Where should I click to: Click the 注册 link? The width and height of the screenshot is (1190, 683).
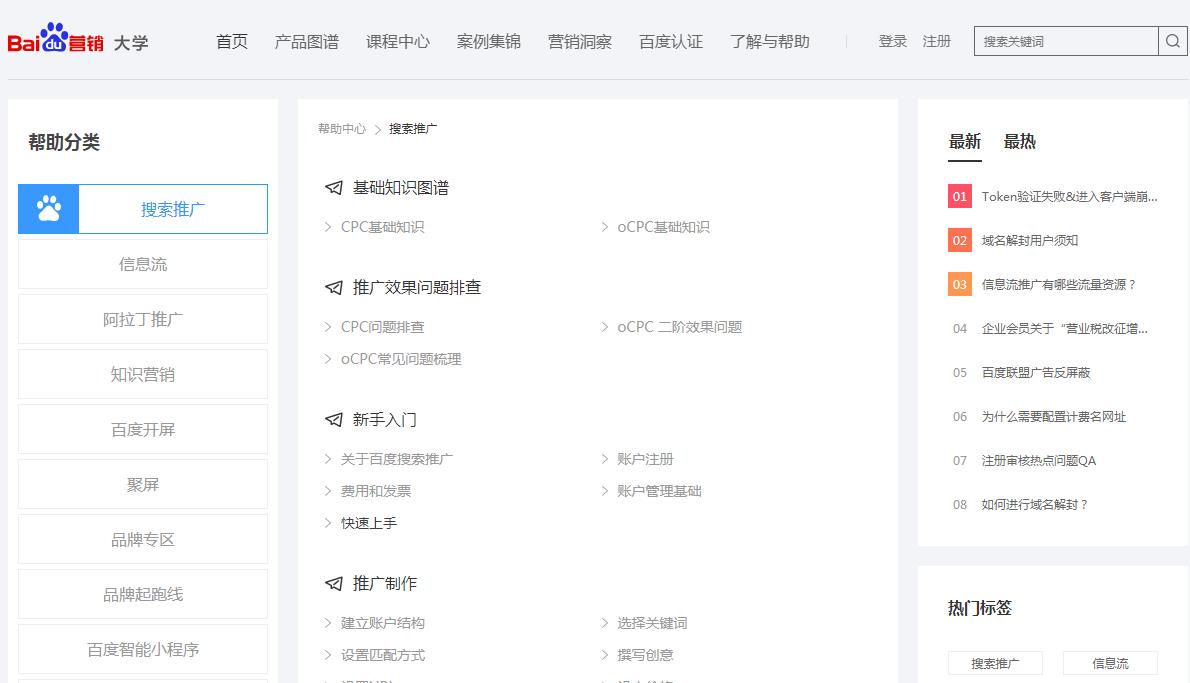click(937, 41)
